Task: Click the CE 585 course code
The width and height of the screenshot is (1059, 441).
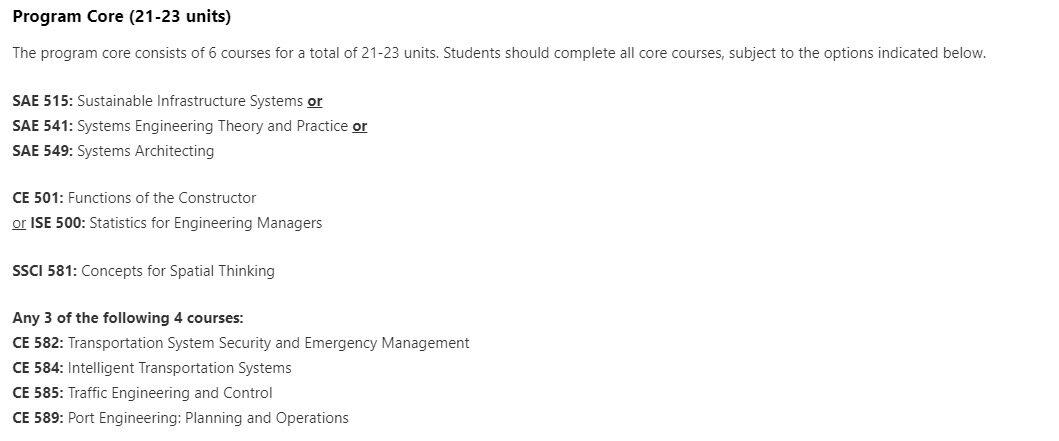Action: [38, 393]
